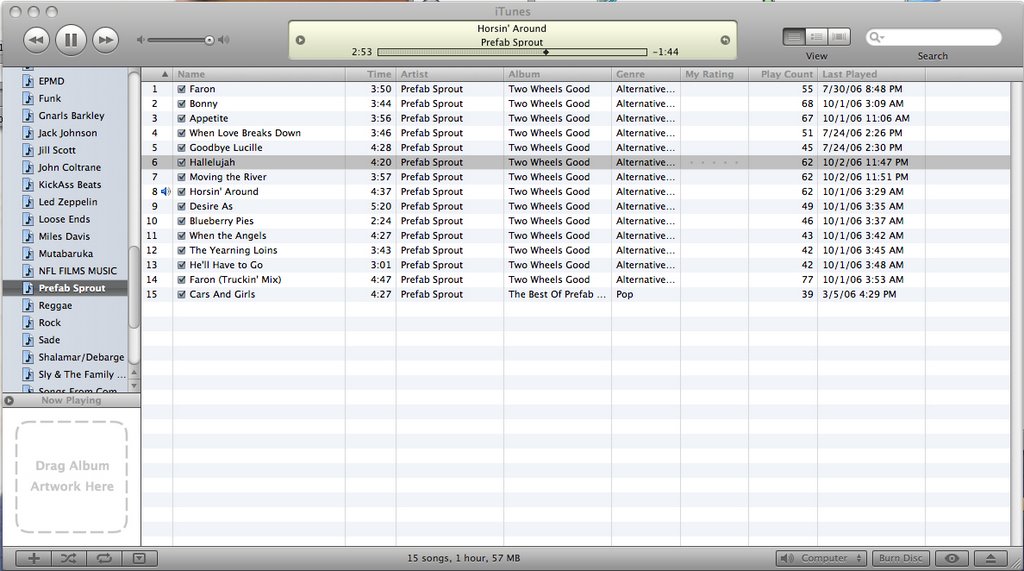Sort by the Genre column header
Screen dimensions: 1024x571
645,74
